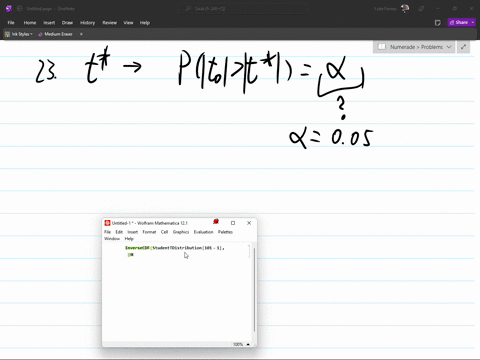This screenshot has width=480, height=360.
Task: Switch to the Review tab
Action: click(109, 23)
